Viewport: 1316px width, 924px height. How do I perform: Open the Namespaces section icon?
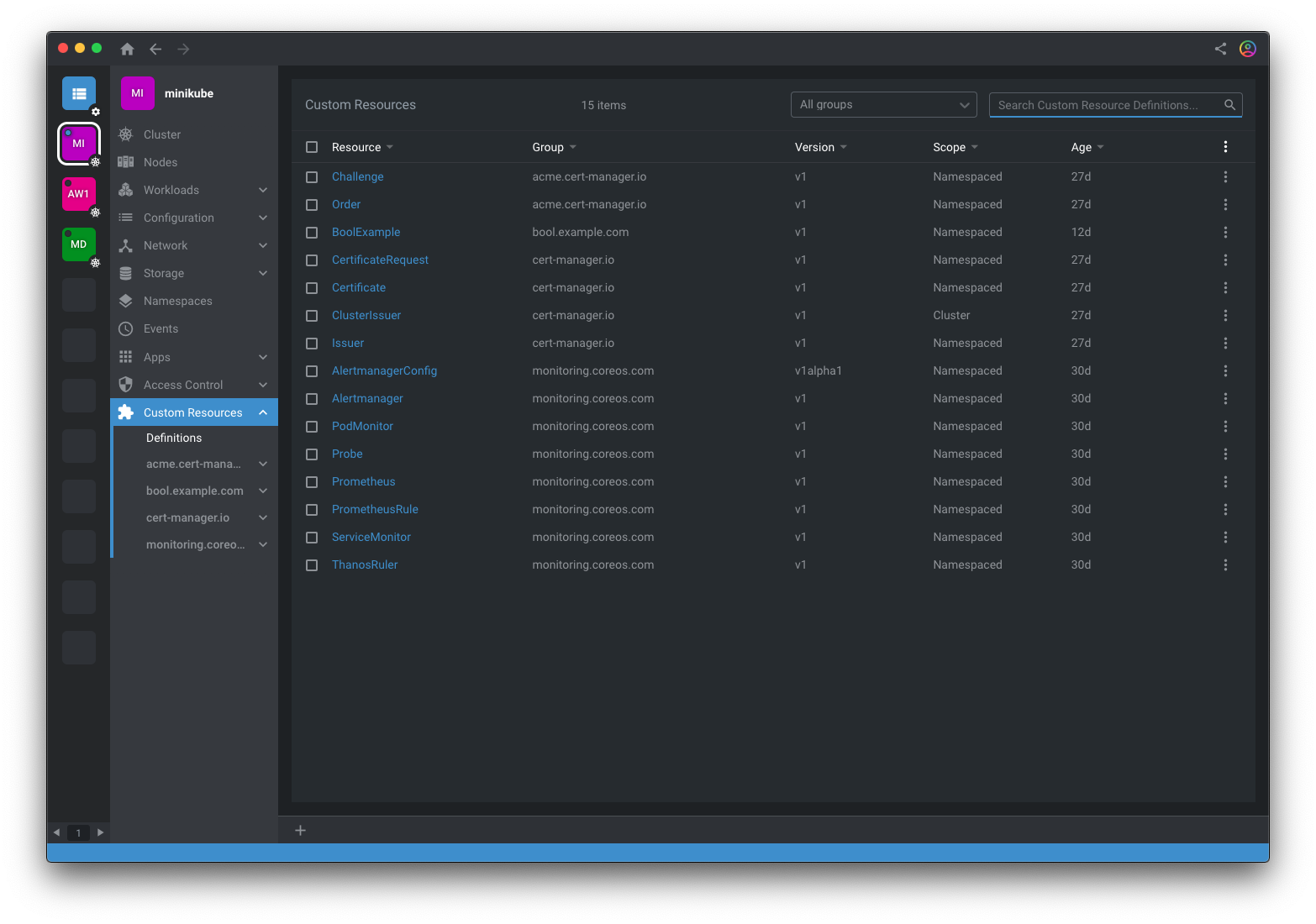click(x=126, y=300)
